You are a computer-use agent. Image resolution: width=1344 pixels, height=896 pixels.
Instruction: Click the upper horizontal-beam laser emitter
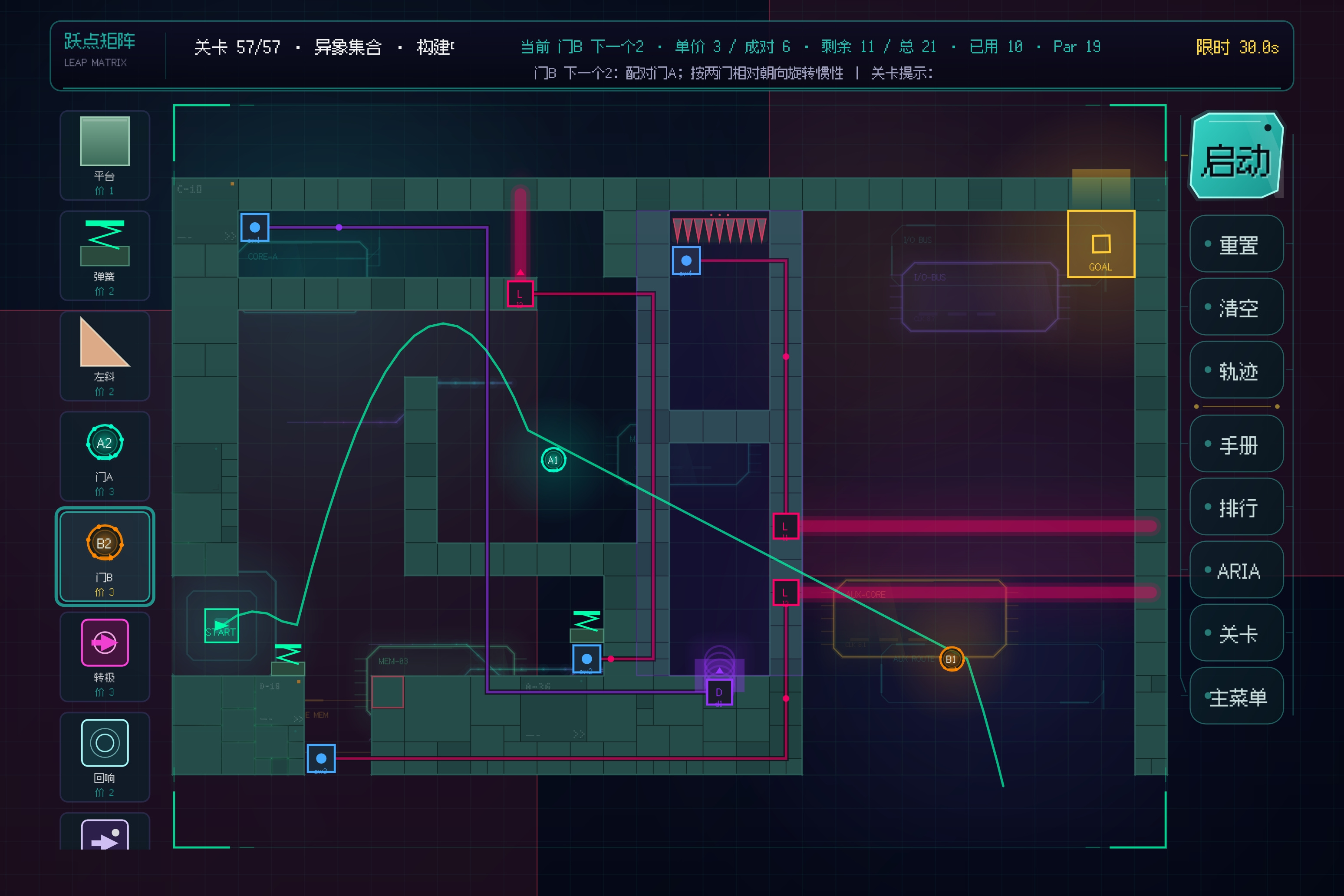pyautogui.click(x=786, y=526)
